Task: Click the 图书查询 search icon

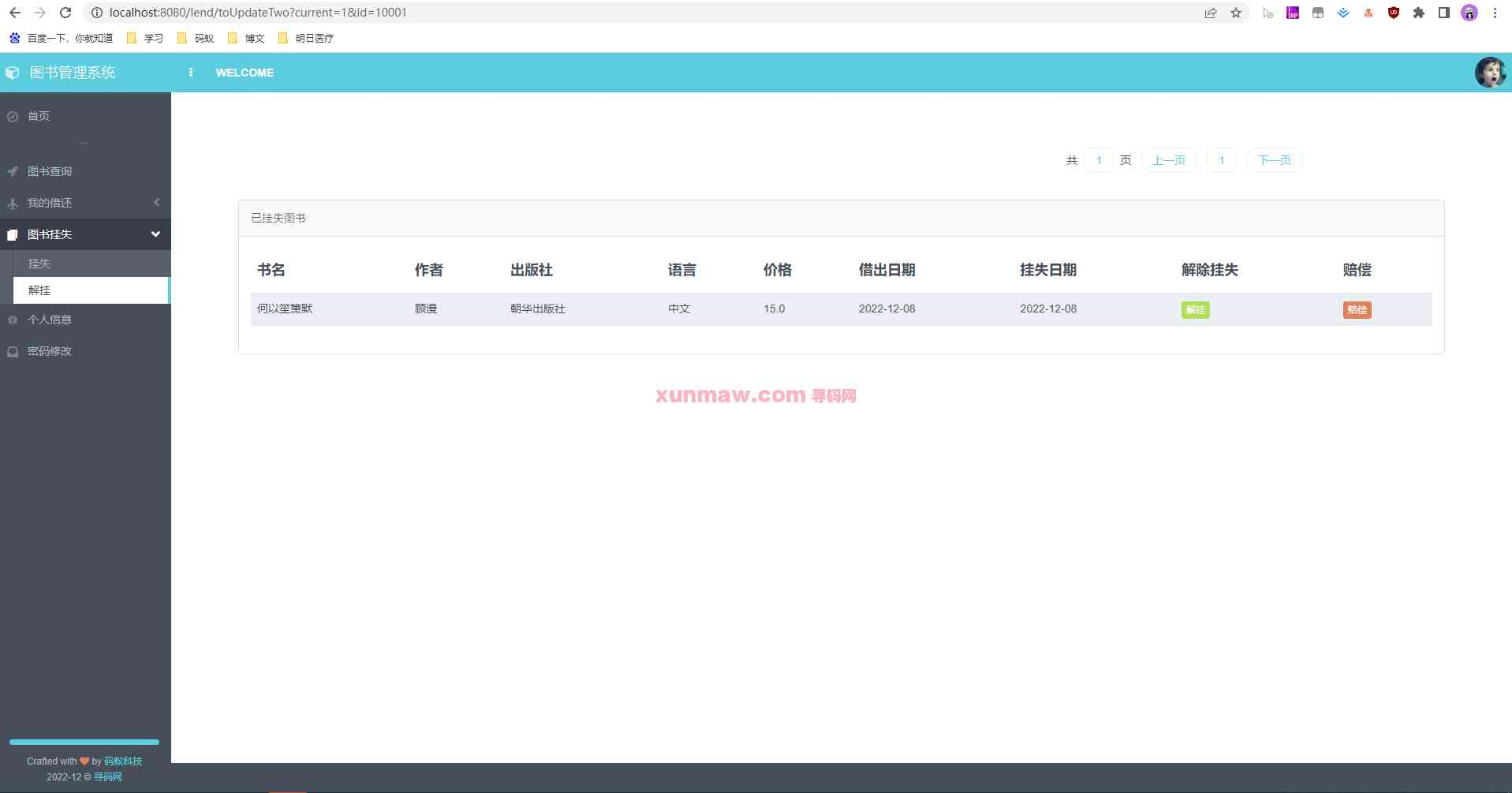Action: [12, 171]
